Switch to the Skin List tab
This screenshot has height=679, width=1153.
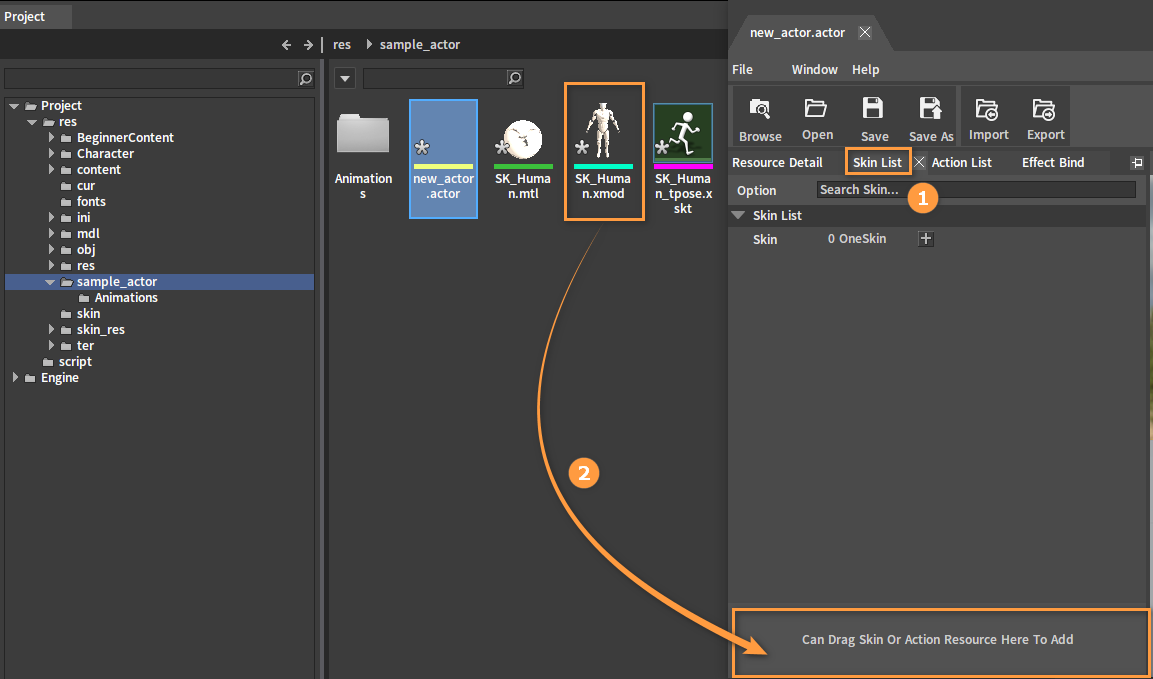pos(877,163)
